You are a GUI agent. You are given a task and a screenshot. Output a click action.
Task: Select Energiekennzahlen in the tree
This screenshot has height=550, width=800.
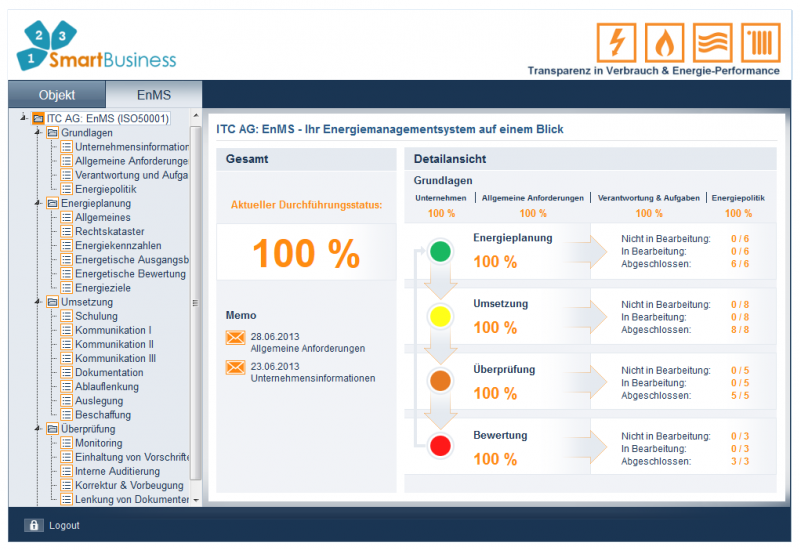click(118, 245)
